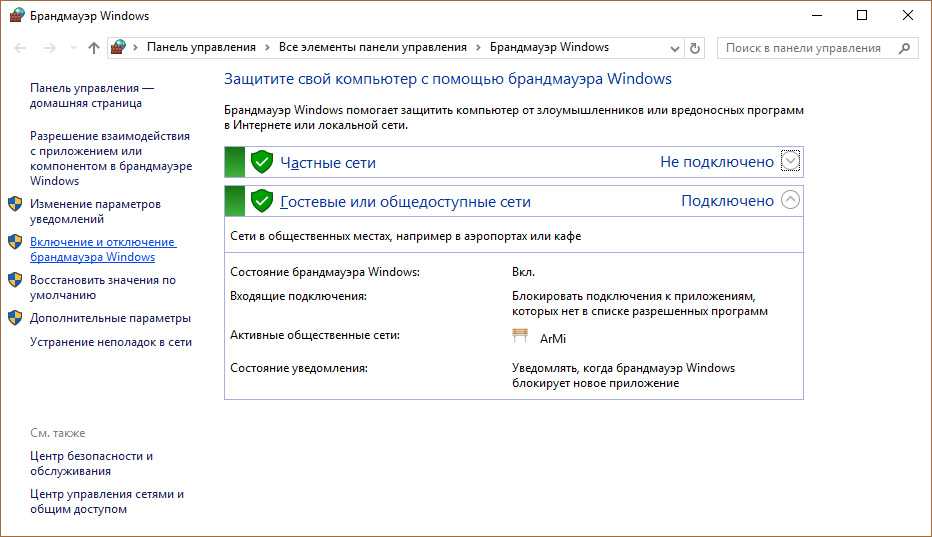This screenshot has width=932, height=537.
Task: Click the search magnifier icon
Action: click(904, 48)
